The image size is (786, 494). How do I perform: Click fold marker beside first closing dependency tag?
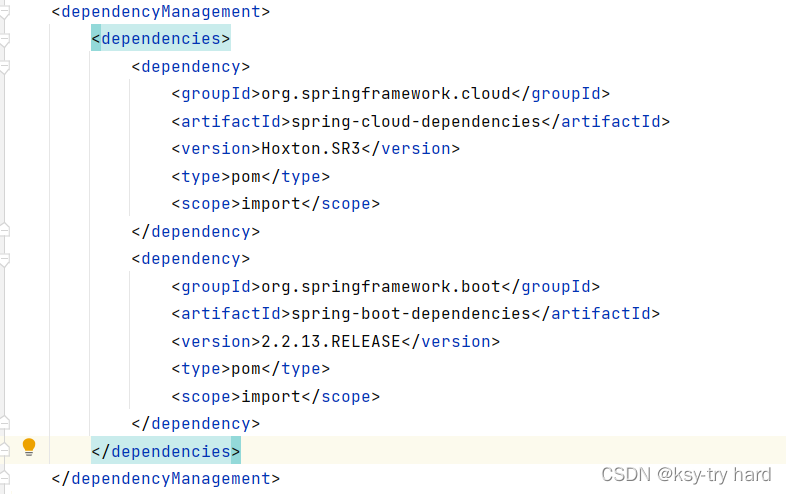pyautogui.click(x=4, y=231)
